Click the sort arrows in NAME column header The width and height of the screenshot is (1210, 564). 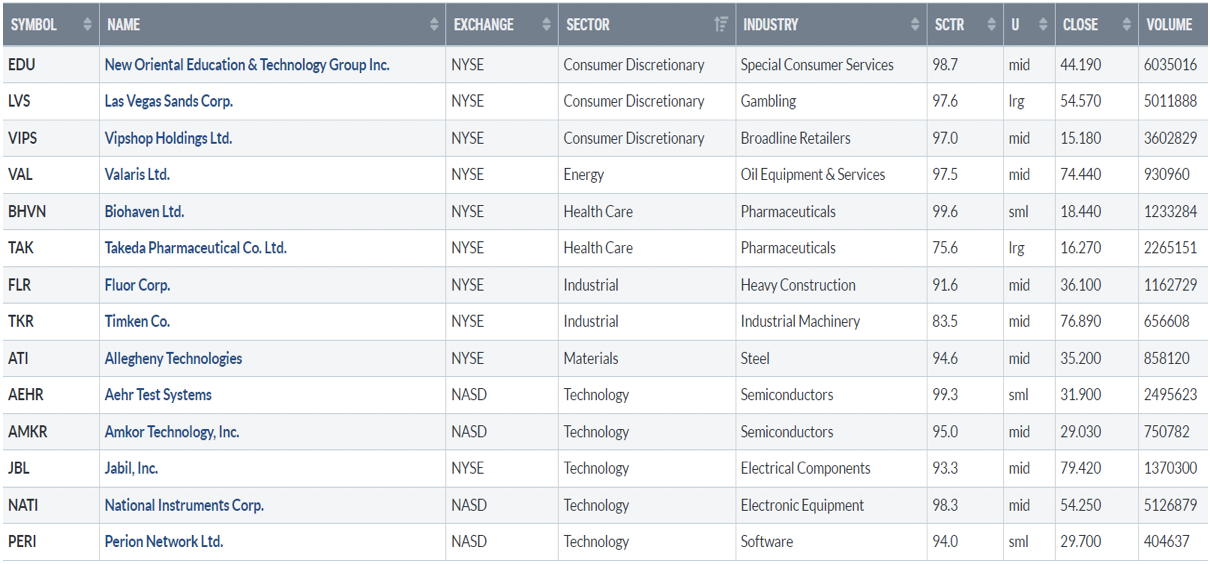(x=434, y=25)
